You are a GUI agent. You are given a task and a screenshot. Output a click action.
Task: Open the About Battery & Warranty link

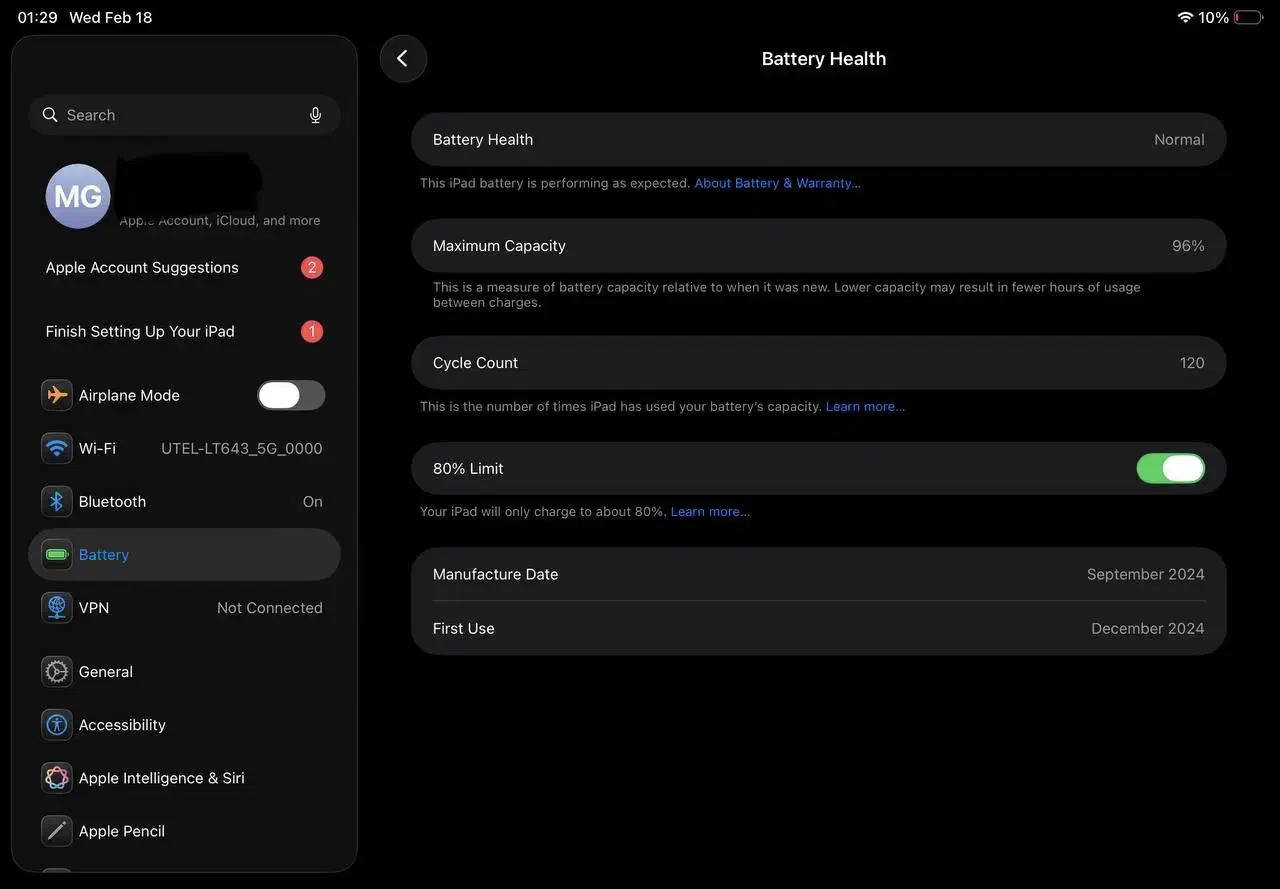[777, 183]
